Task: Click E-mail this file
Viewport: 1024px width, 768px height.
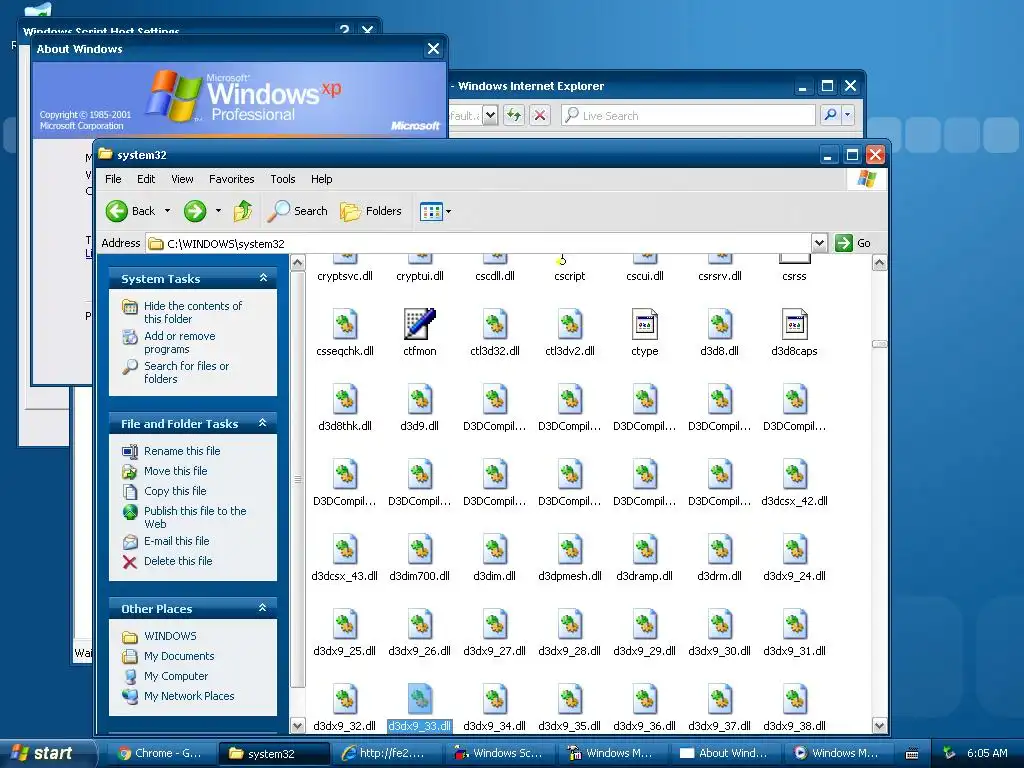Action: (176, 541)
